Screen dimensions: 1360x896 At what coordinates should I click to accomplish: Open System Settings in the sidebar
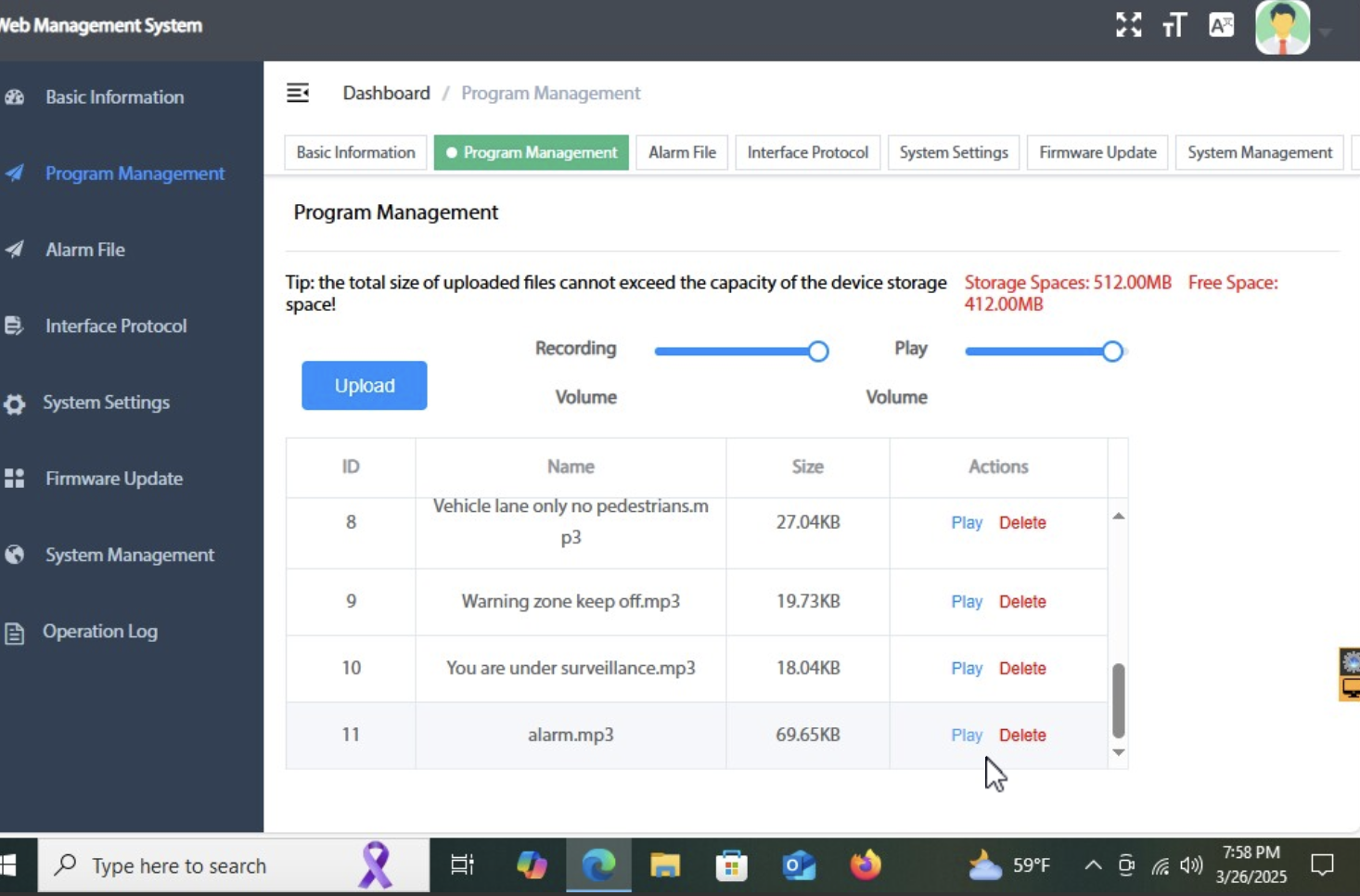coord(107,403)
